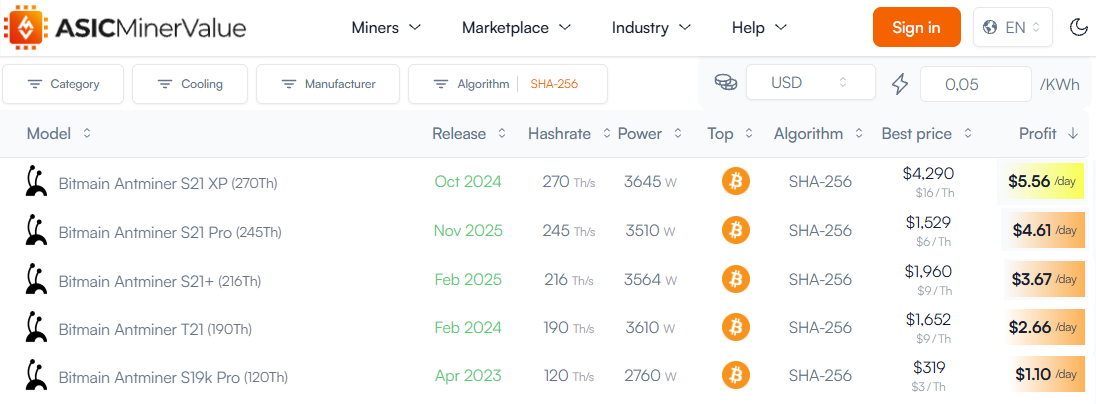Click the $2.66 /day profit cell
This screenshot has height=404, width=1096.
(1043, 327)
